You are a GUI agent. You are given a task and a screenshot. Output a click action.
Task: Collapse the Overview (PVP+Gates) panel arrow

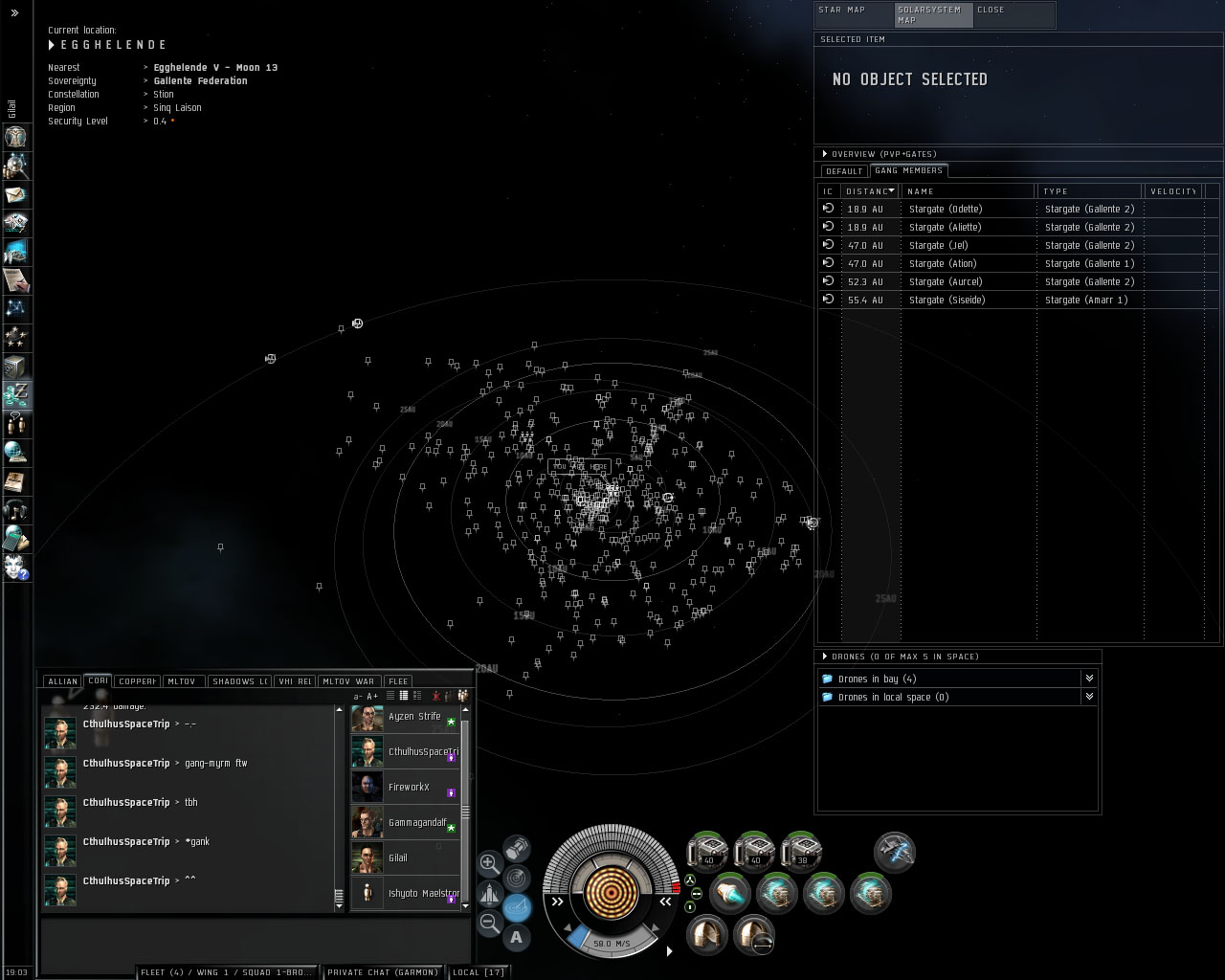825,153
